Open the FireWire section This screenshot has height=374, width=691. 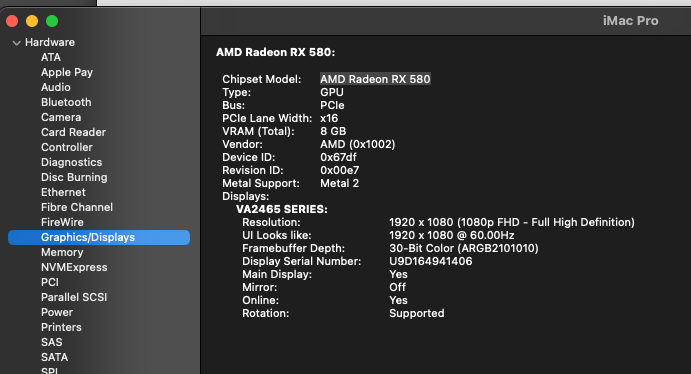tap(62, 222)
